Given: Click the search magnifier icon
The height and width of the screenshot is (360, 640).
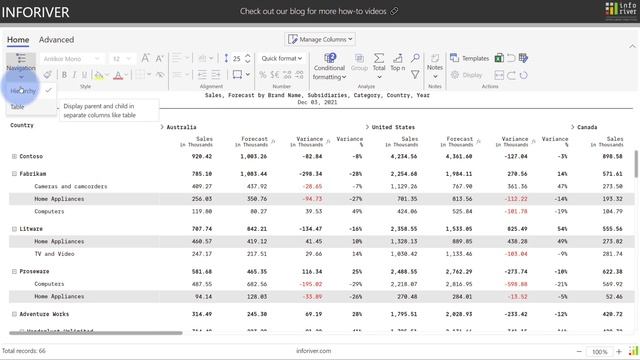Looking at the screenshot, I should click(415, 58).
